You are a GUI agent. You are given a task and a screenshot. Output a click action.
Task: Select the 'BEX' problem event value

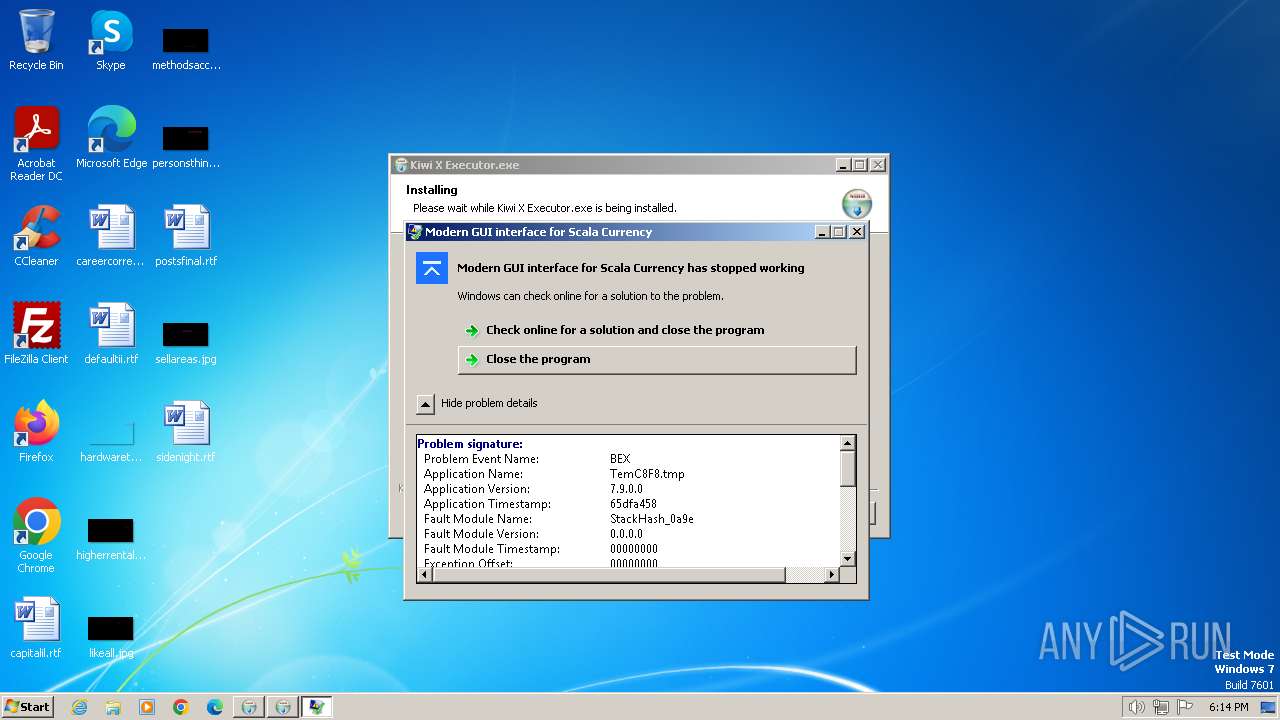pos(620,459)
